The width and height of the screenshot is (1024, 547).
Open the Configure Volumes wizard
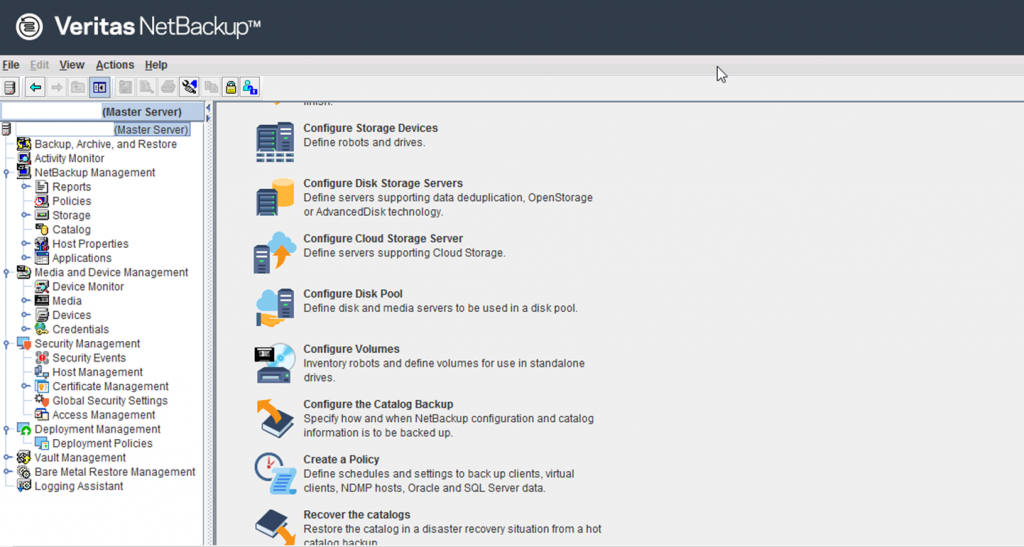pos(351,349)
